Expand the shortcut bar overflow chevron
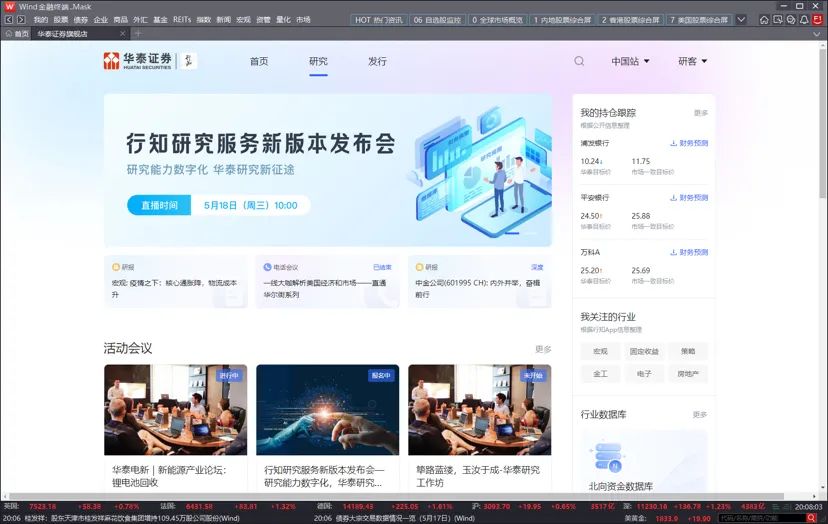828x524 pixels. [741, 20]
